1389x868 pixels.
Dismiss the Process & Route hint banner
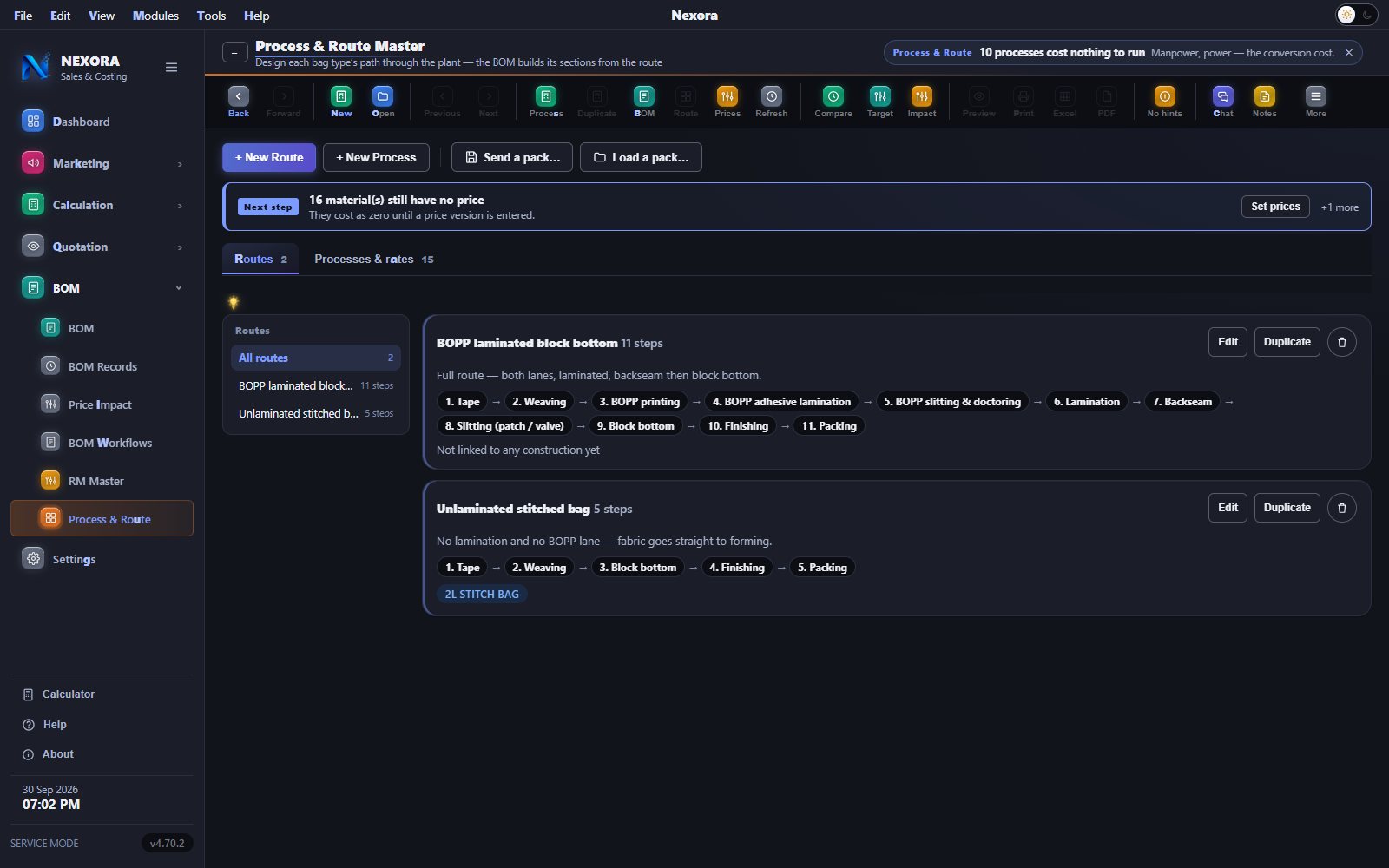click(1349, 53)
